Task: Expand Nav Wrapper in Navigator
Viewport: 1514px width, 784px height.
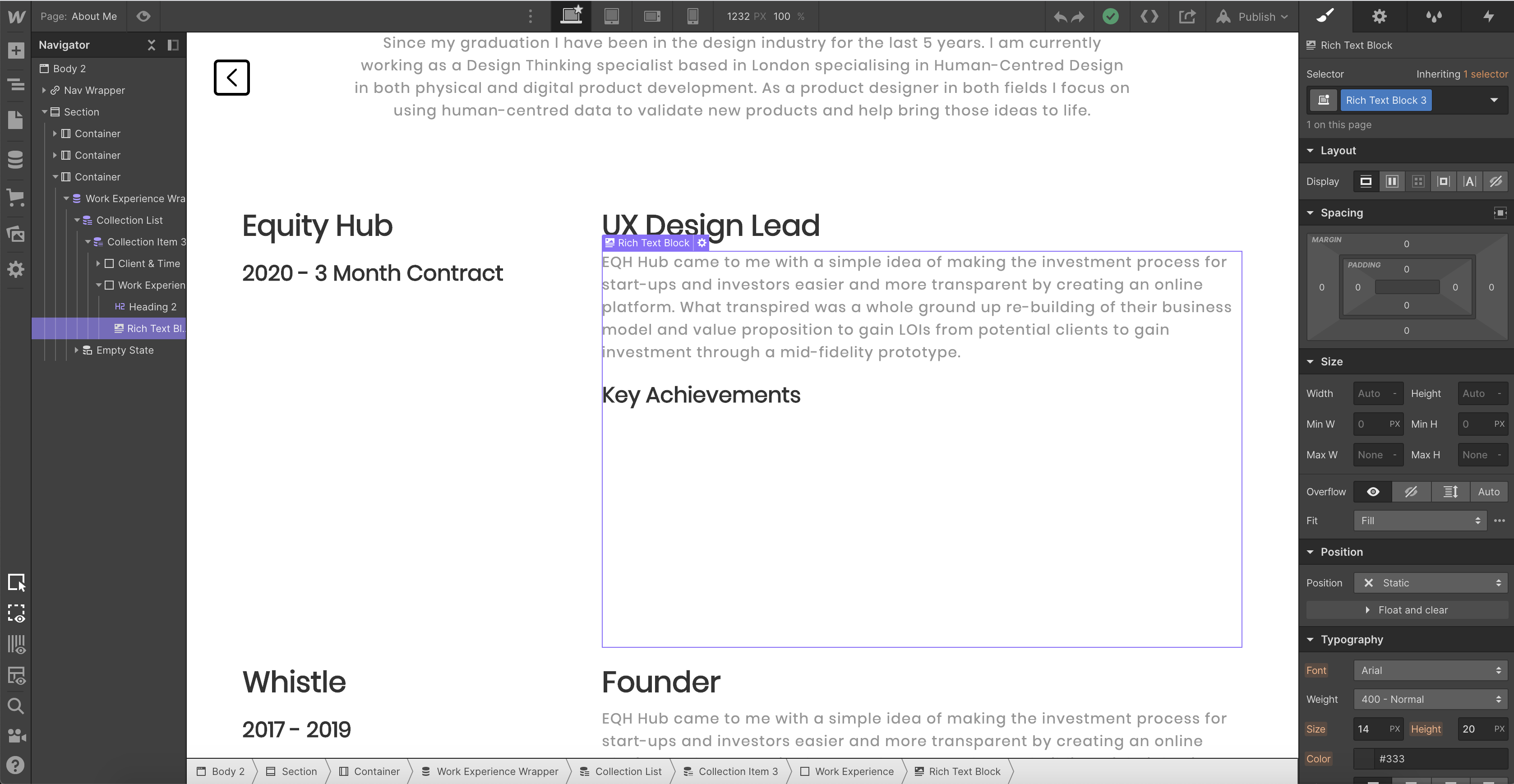Action: click(44, 90)
